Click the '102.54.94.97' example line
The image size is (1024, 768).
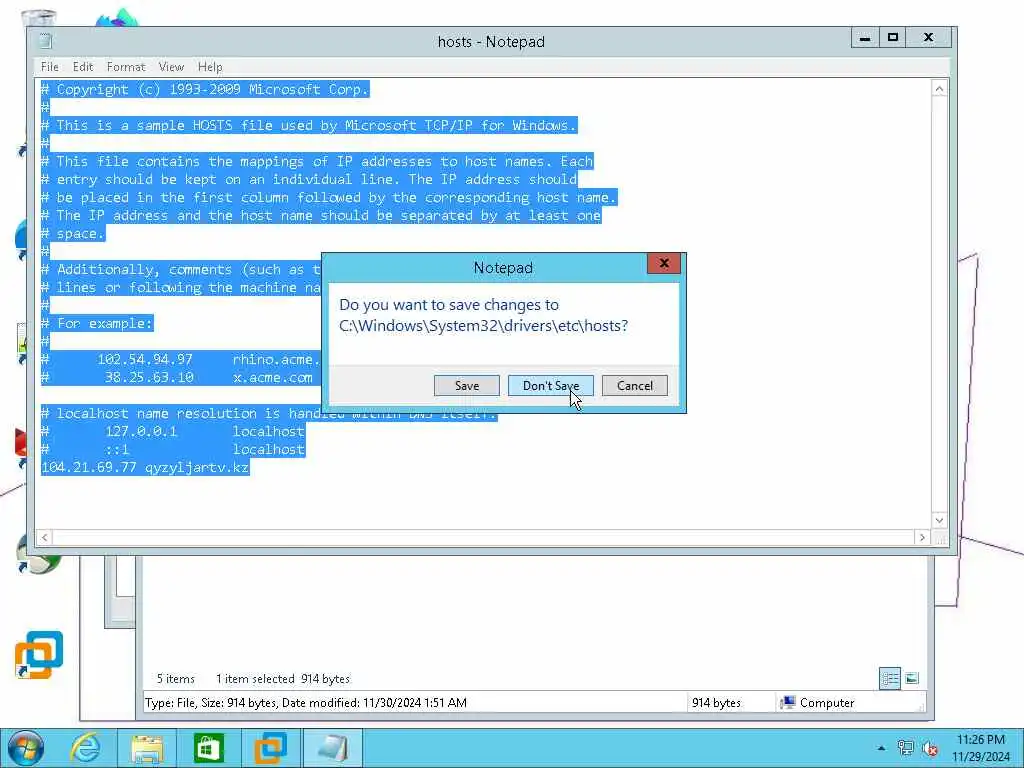(181, 359)
